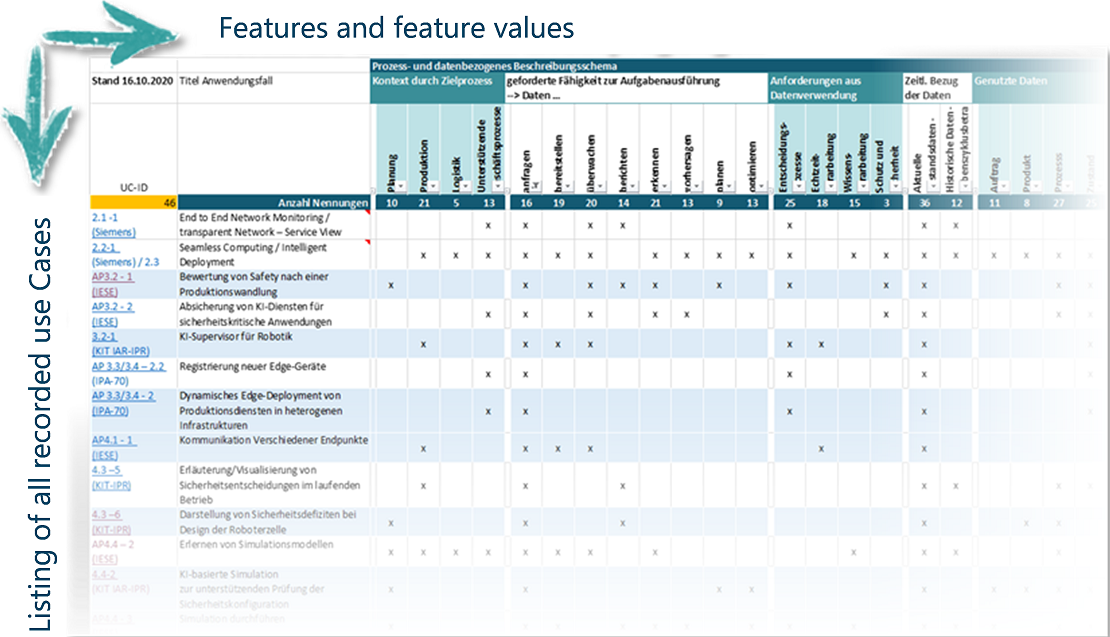Viewport: 1110px width, 637px height.
Task: Select the "Genutzte Daten" header cell
Action: coord(1041,88)
